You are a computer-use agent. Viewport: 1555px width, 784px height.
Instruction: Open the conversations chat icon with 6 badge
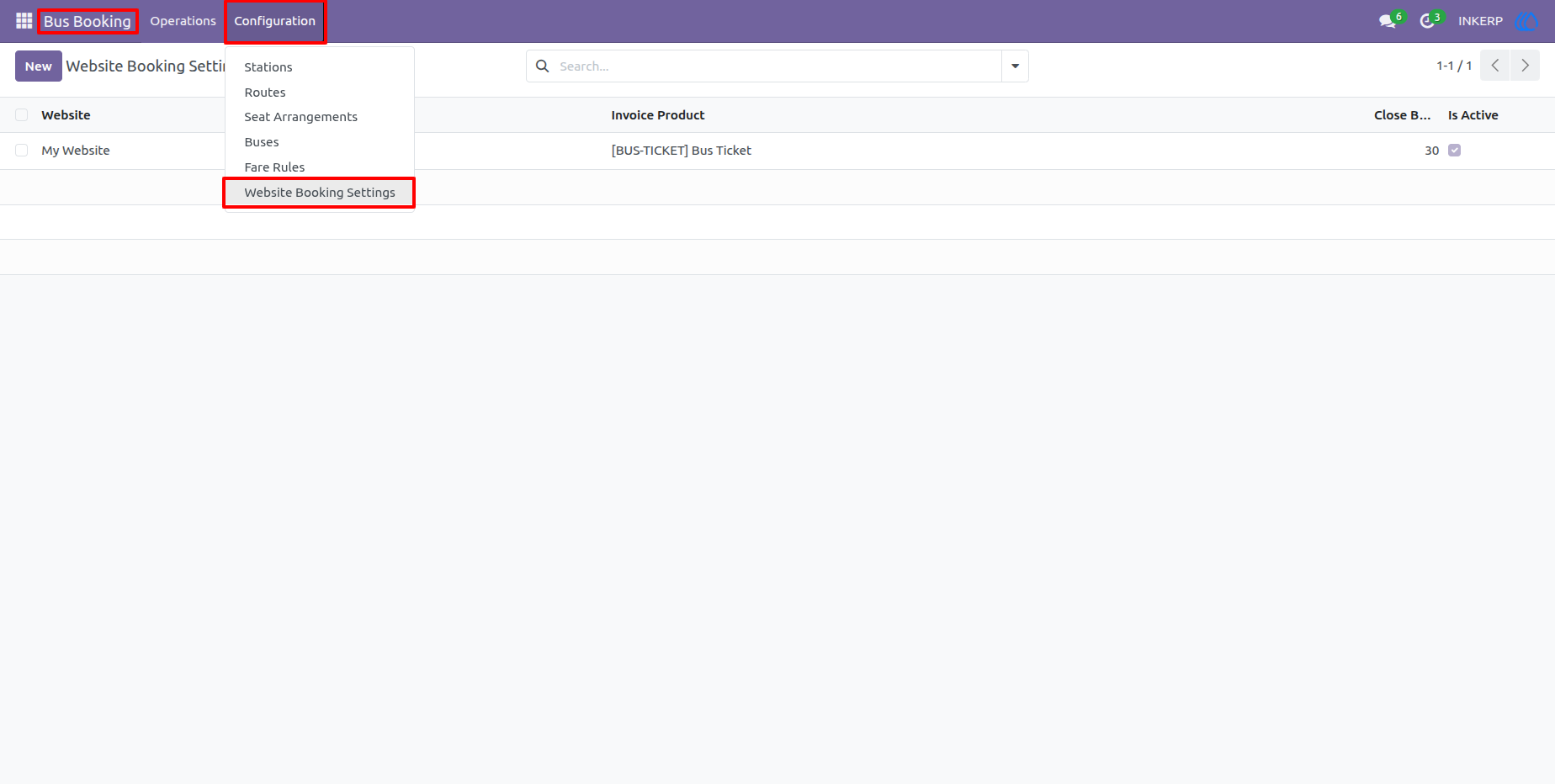coord(1390,20)
